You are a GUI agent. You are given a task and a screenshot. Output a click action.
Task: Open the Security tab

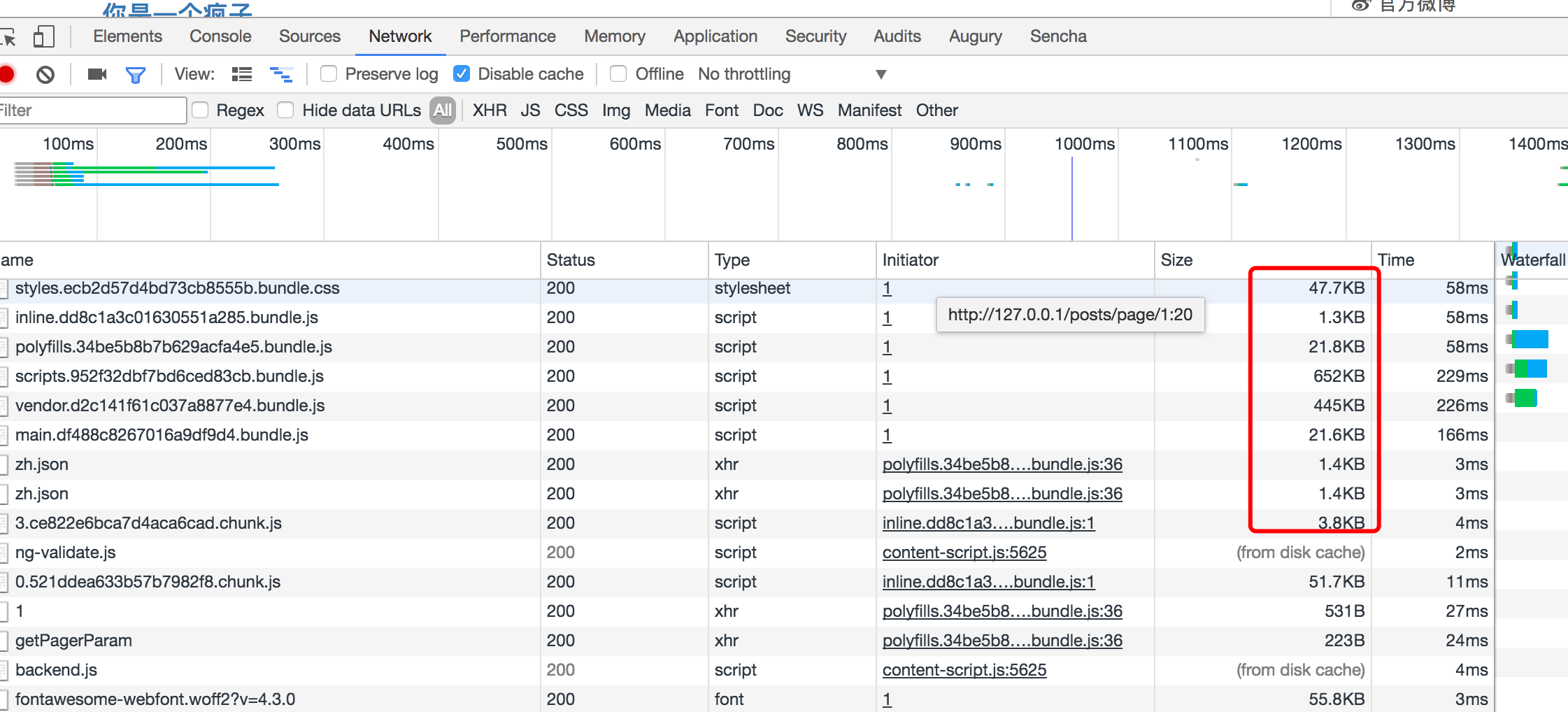(815, 36)
